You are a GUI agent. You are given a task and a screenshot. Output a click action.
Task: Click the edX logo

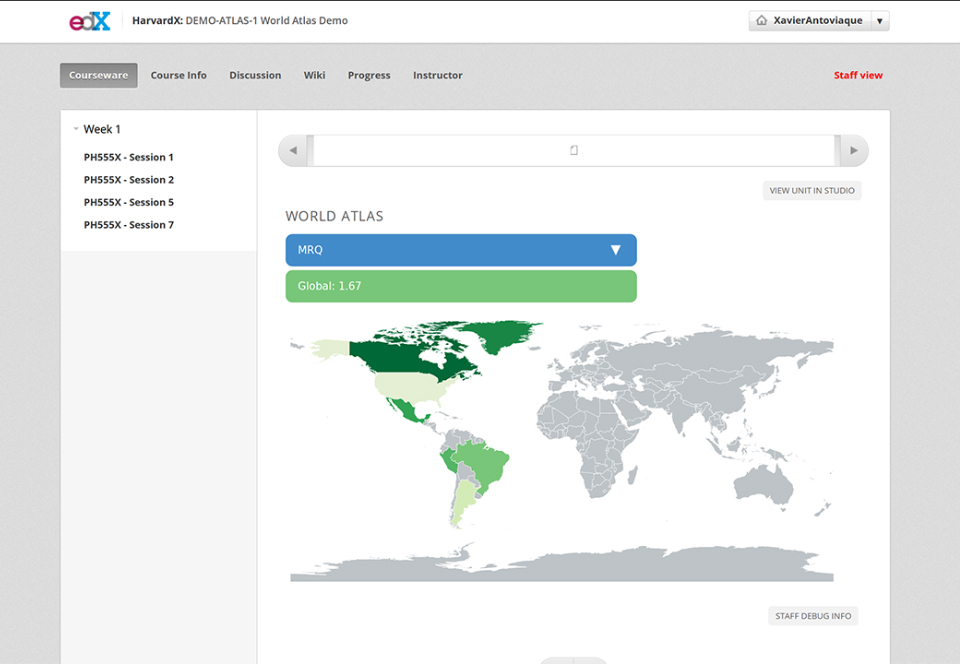click(x=89, y=21)
